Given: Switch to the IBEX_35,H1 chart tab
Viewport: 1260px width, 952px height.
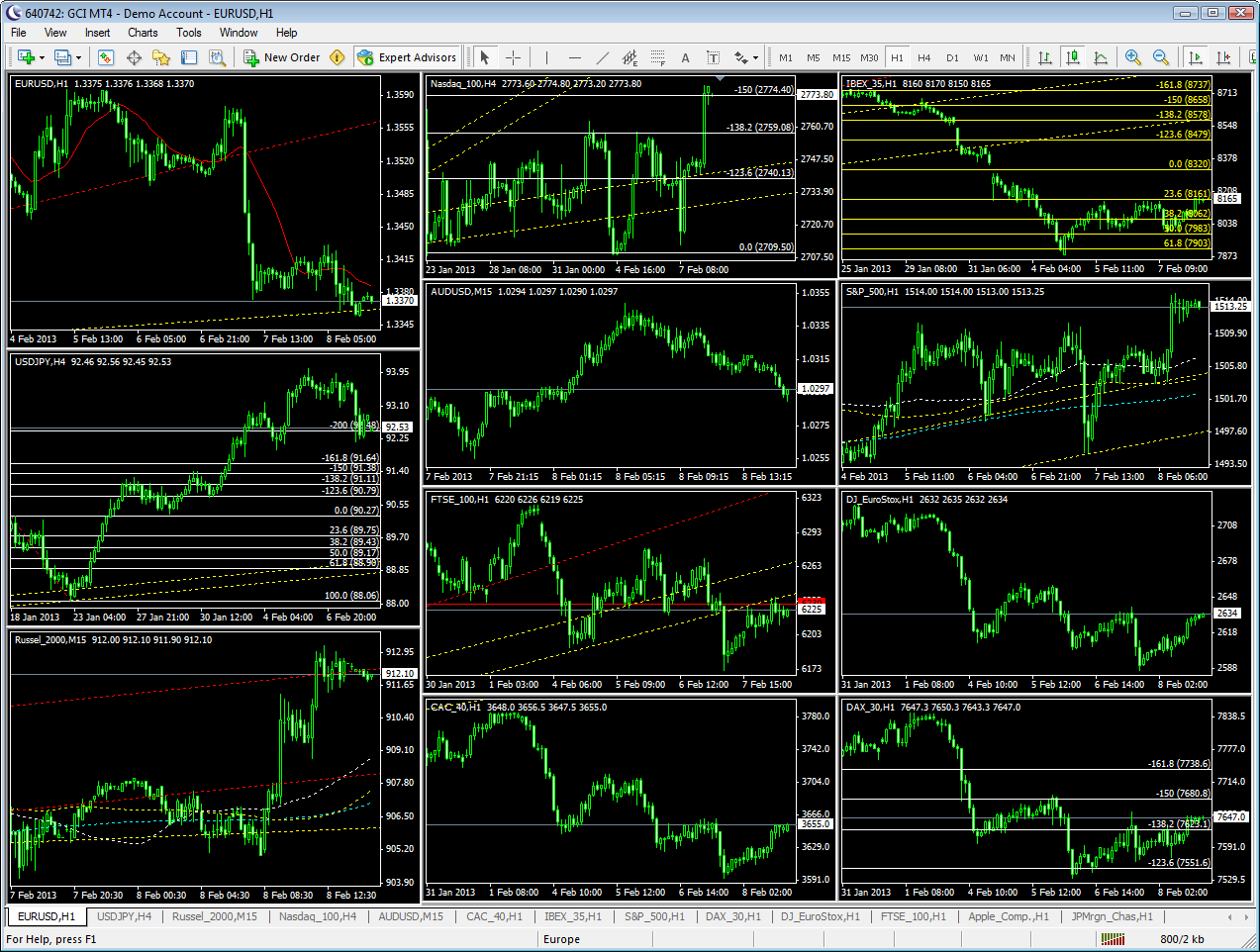Looking at the screenshot, I should click(x=573, y=916).
